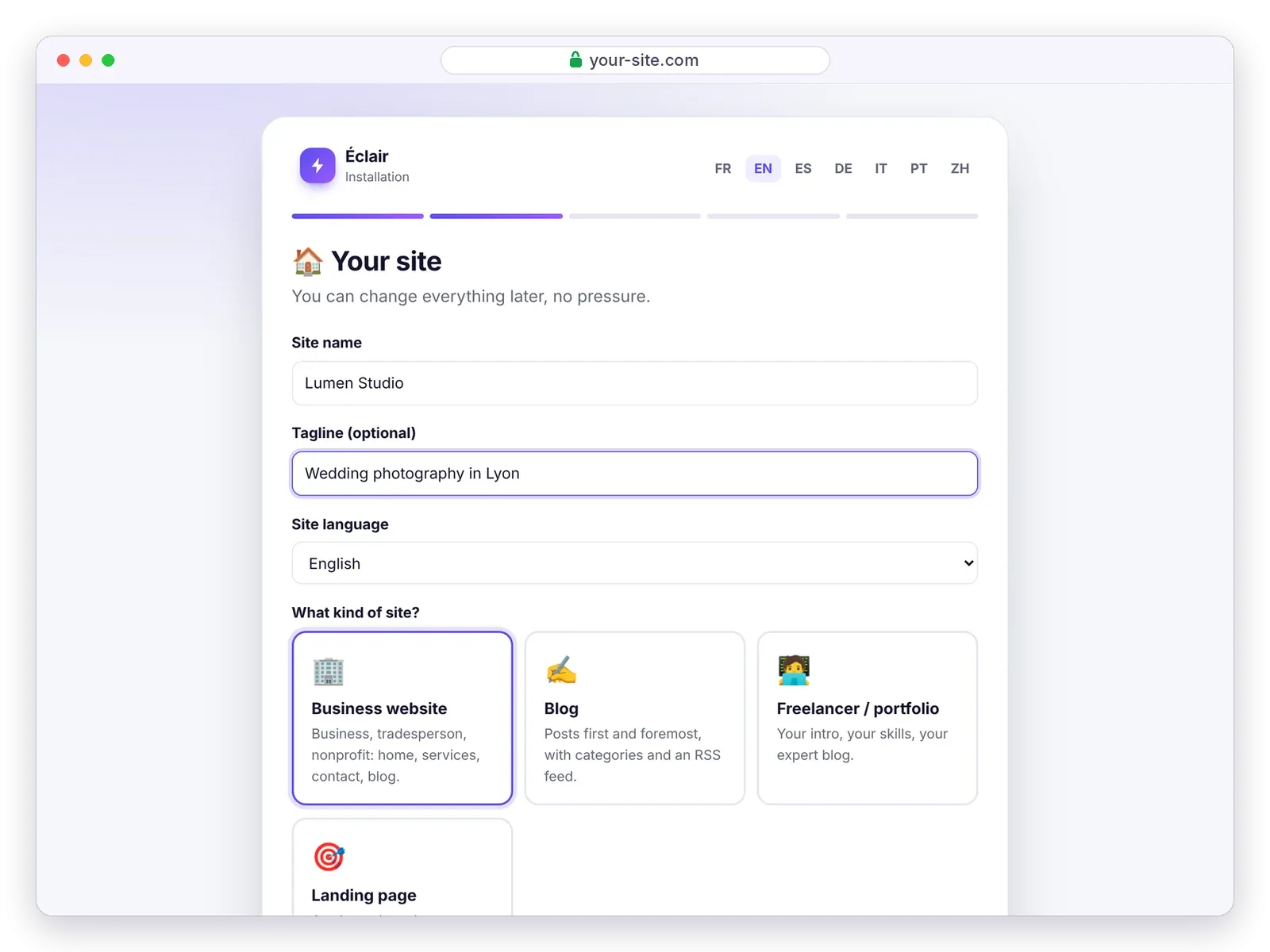Change language to PT

918,168
